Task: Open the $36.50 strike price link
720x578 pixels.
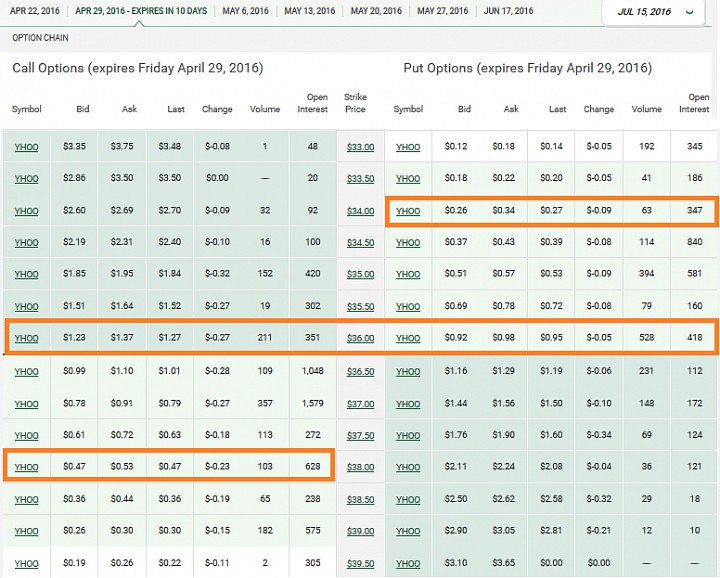Action: click(360, 372)
